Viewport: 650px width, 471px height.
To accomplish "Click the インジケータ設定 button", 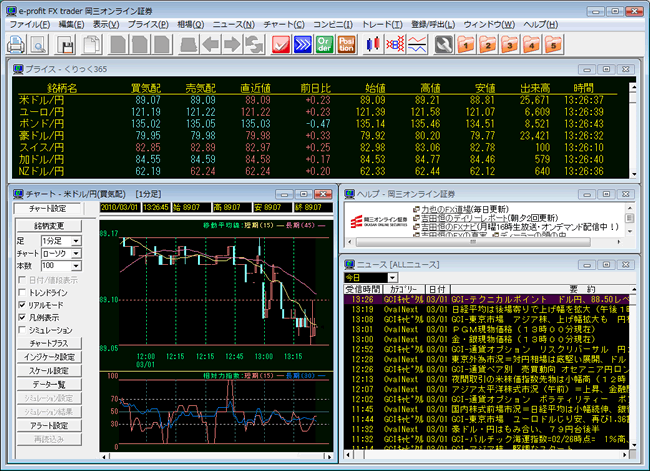I will [49, 357].
